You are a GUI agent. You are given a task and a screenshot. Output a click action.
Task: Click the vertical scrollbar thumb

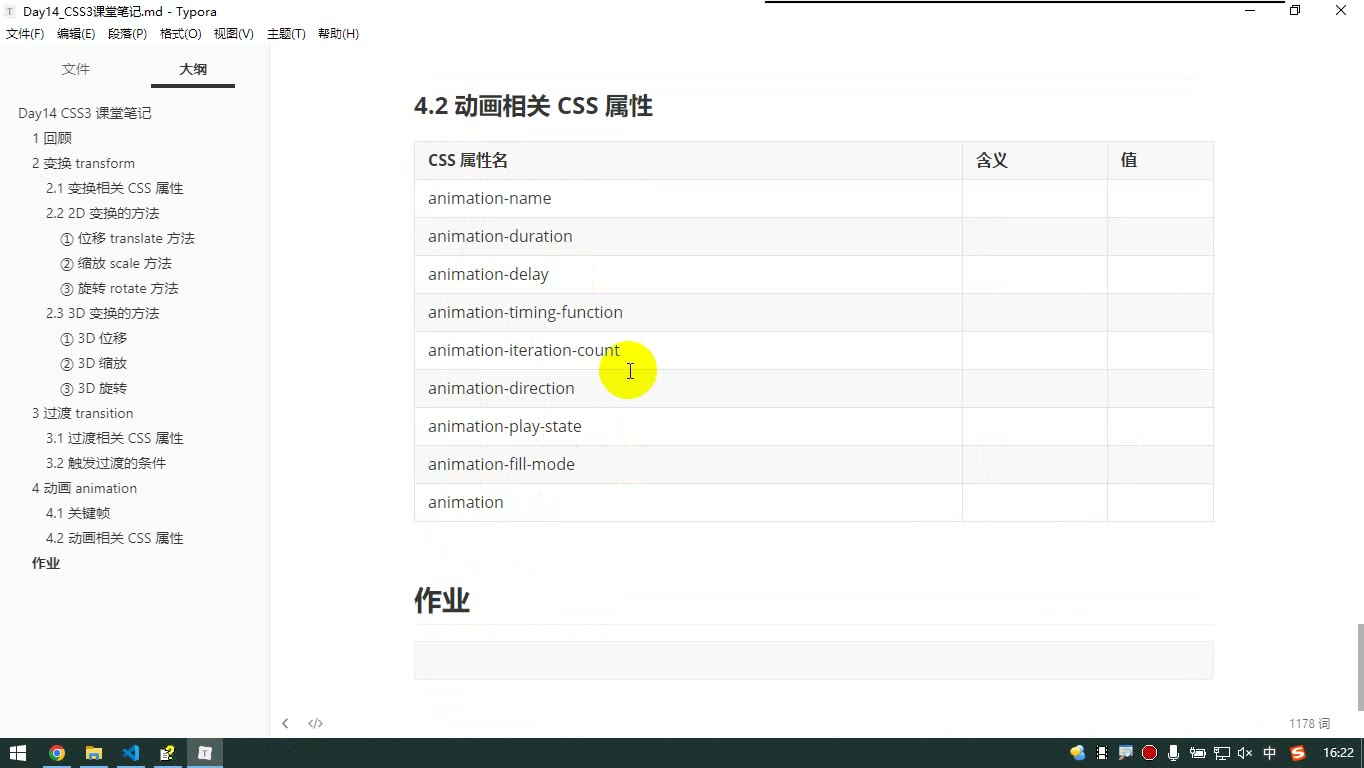pyautogui.click(x=1359, y=666)
